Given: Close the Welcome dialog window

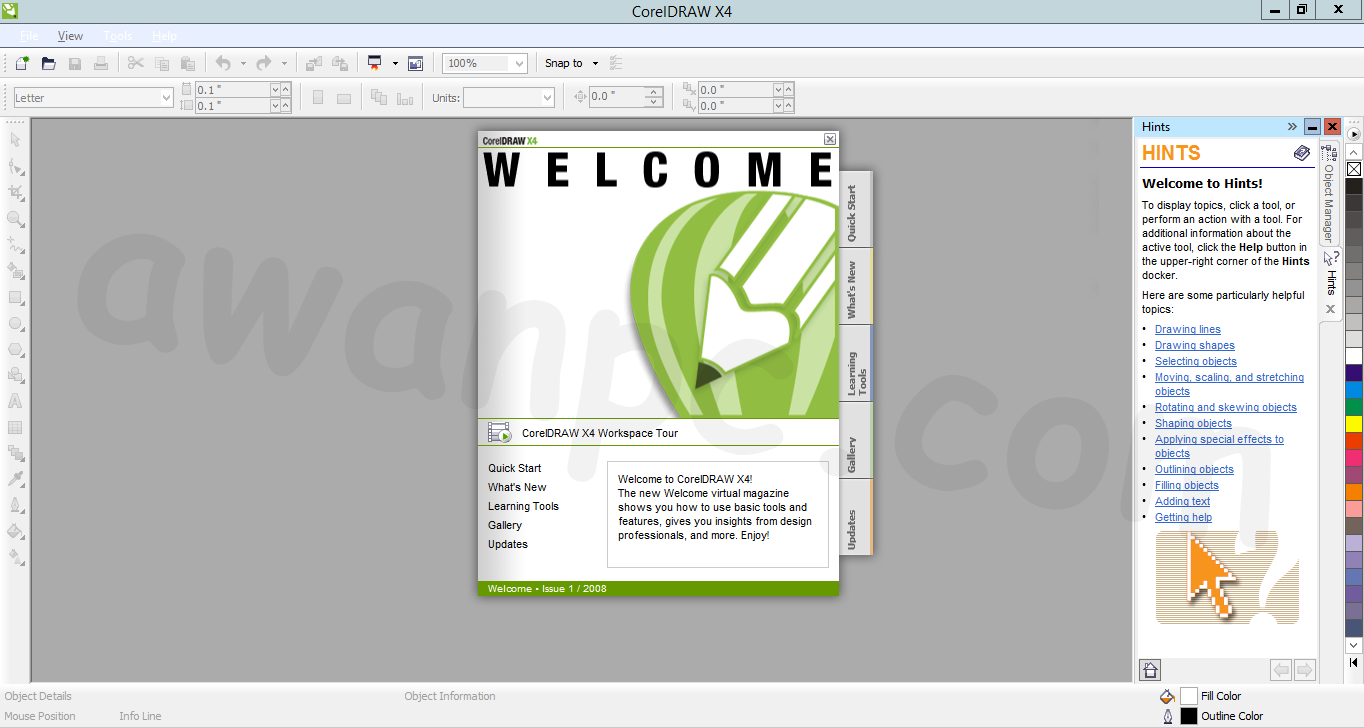Looking at the screenshot, I should [830, 140].
